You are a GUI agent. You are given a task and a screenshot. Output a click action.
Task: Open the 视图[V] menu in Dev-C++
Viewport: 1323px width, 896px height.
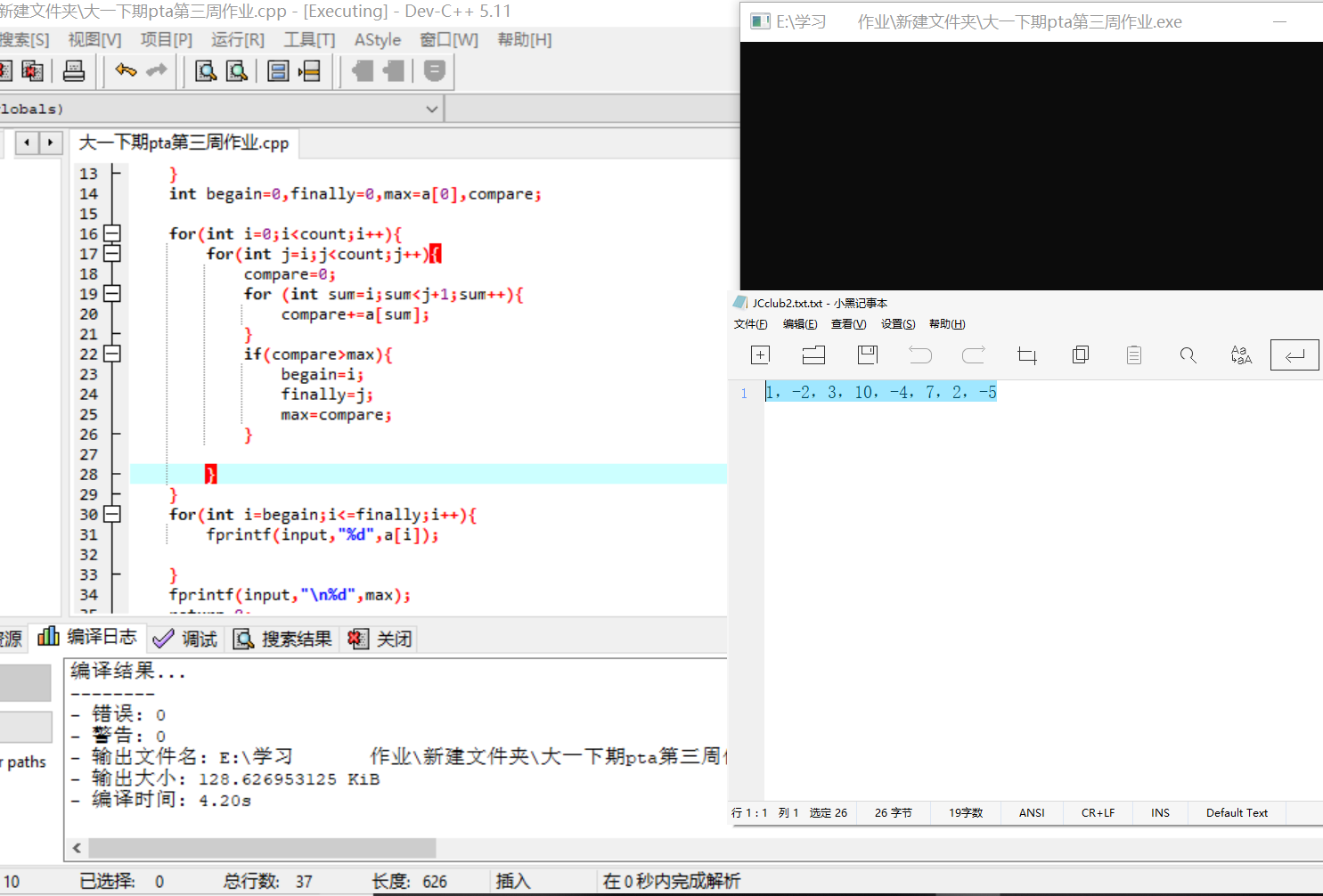[94, 39]
